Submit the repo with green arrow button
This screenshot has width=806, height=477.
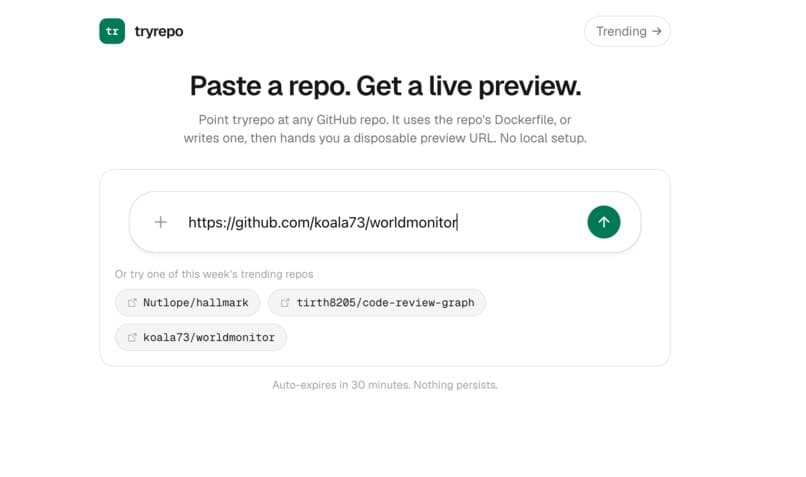pos(603,222)
